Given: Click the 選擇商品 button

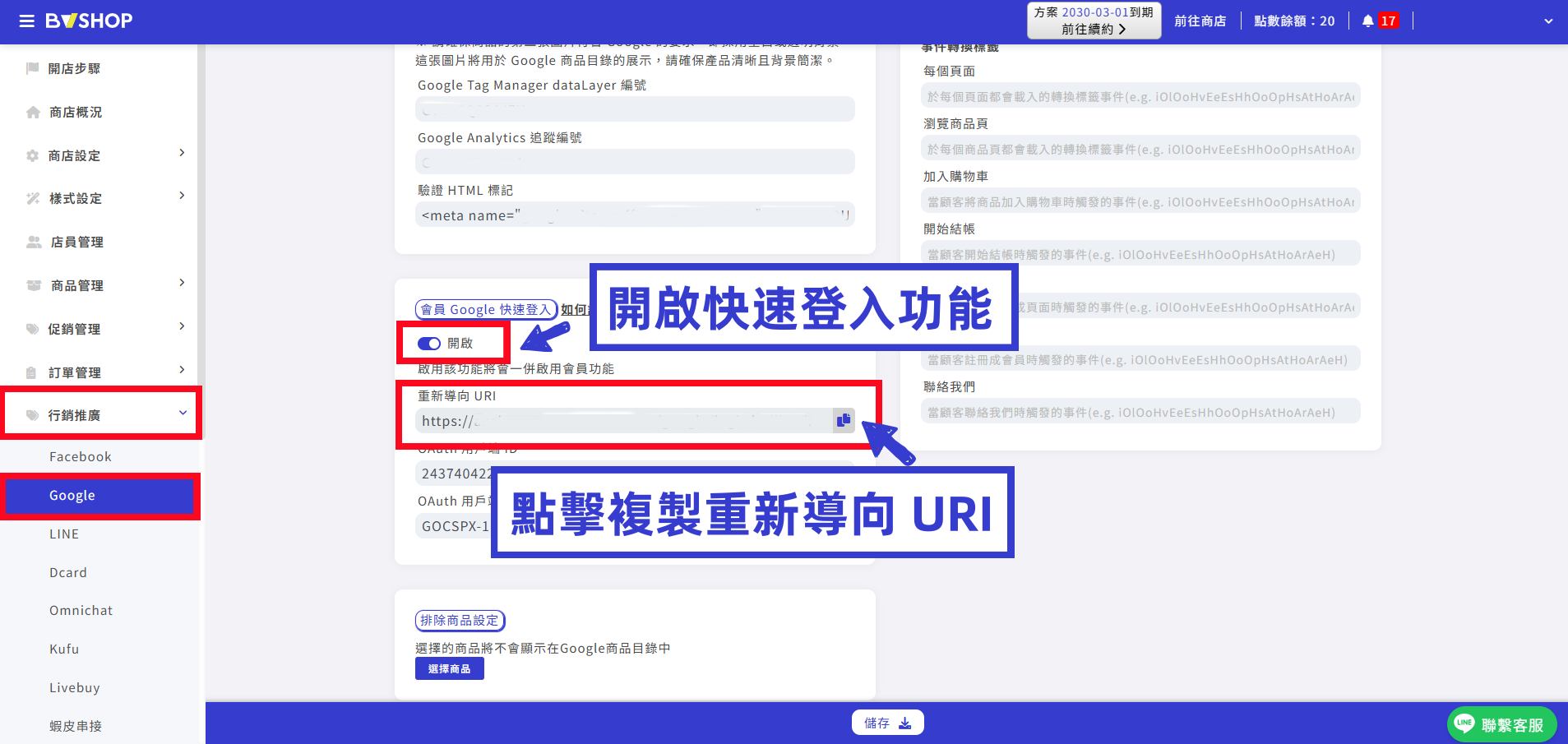Looking at the screenshot, I should coord(450,669).
